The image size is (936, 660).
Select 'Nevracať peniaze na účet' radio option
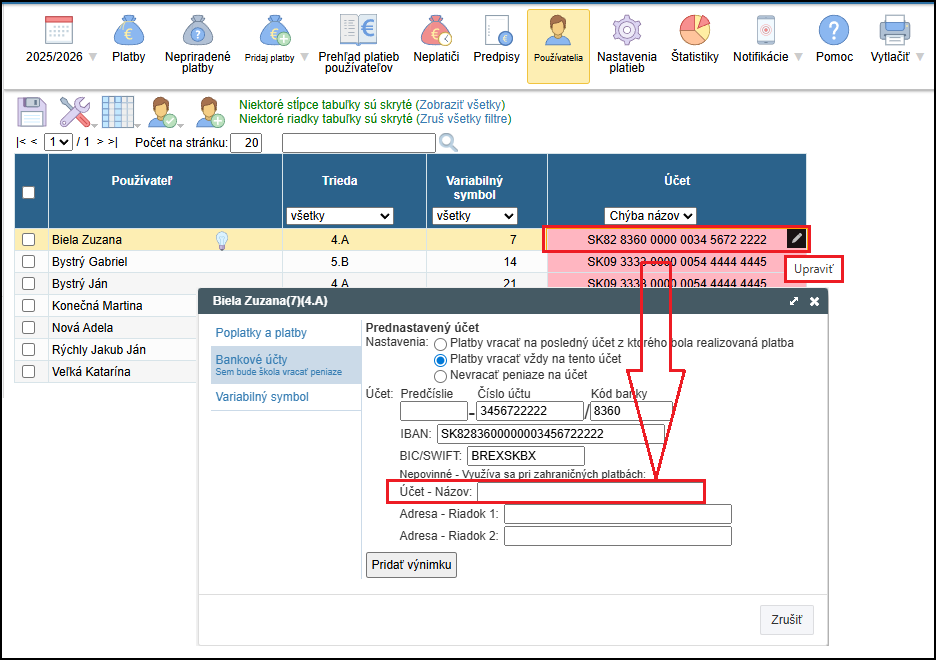point(440,376)
